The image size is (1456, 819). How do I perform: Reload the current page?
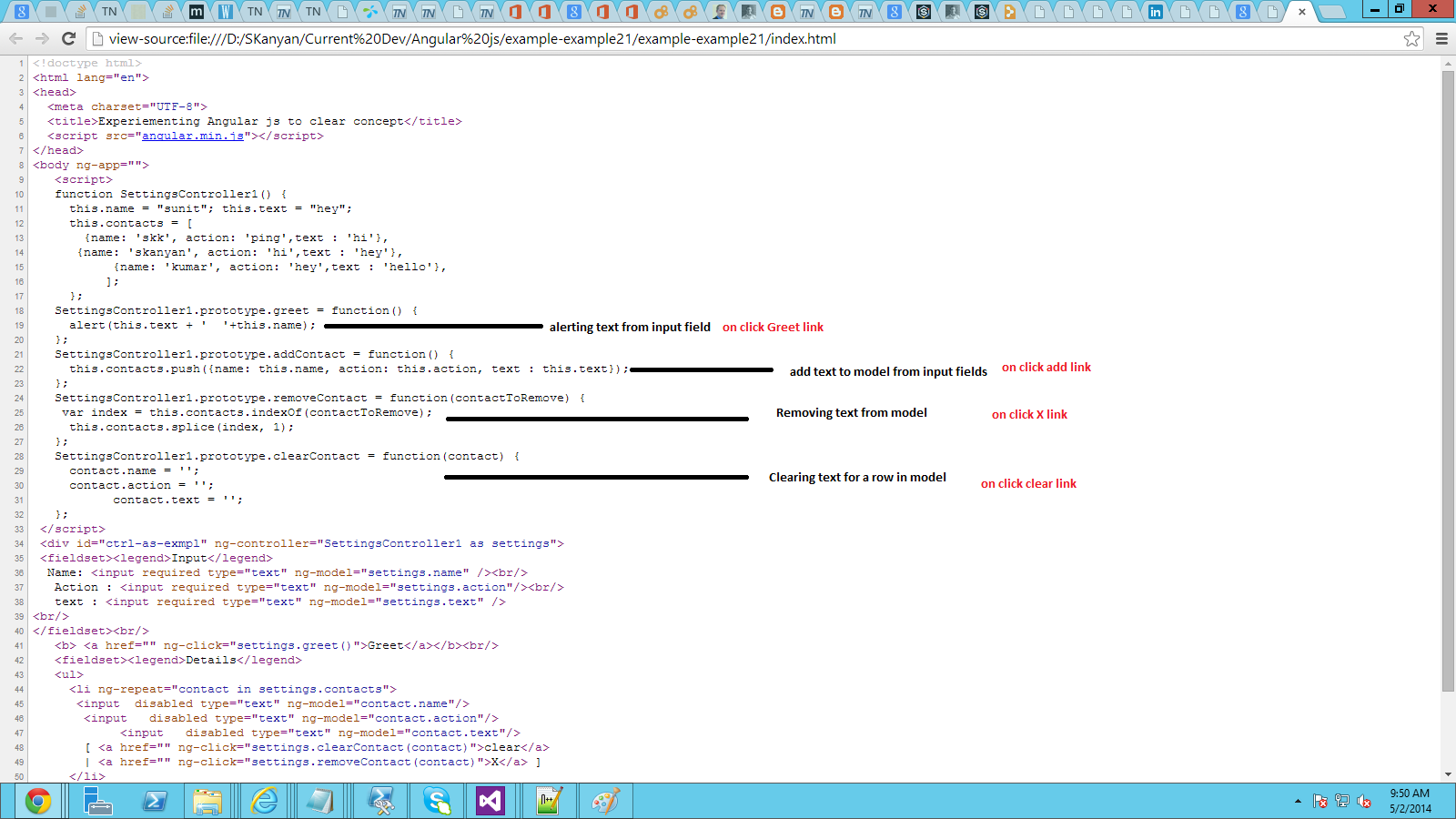point(68,38)
